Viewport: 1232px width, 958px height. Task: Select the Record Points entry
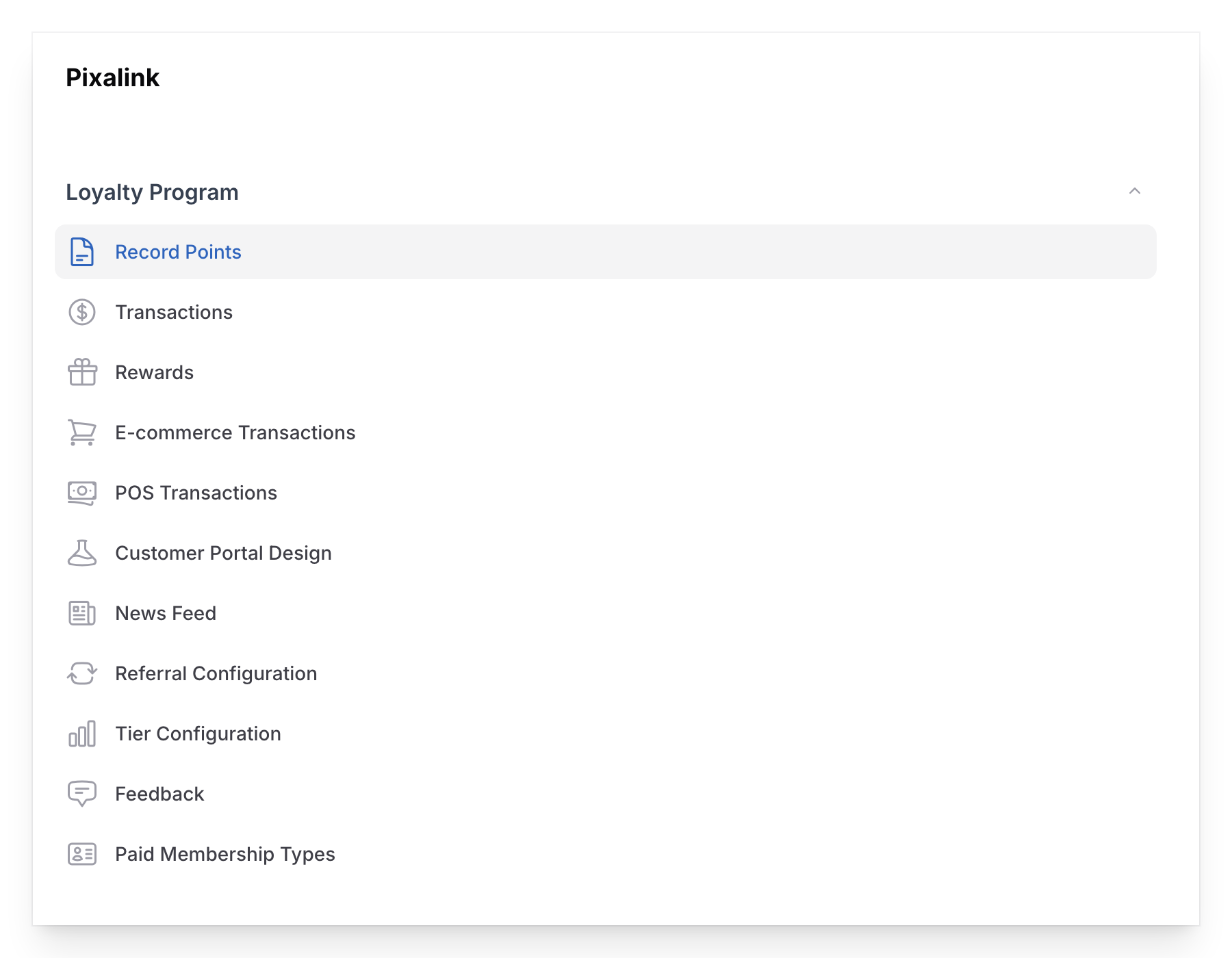point(178,252)
